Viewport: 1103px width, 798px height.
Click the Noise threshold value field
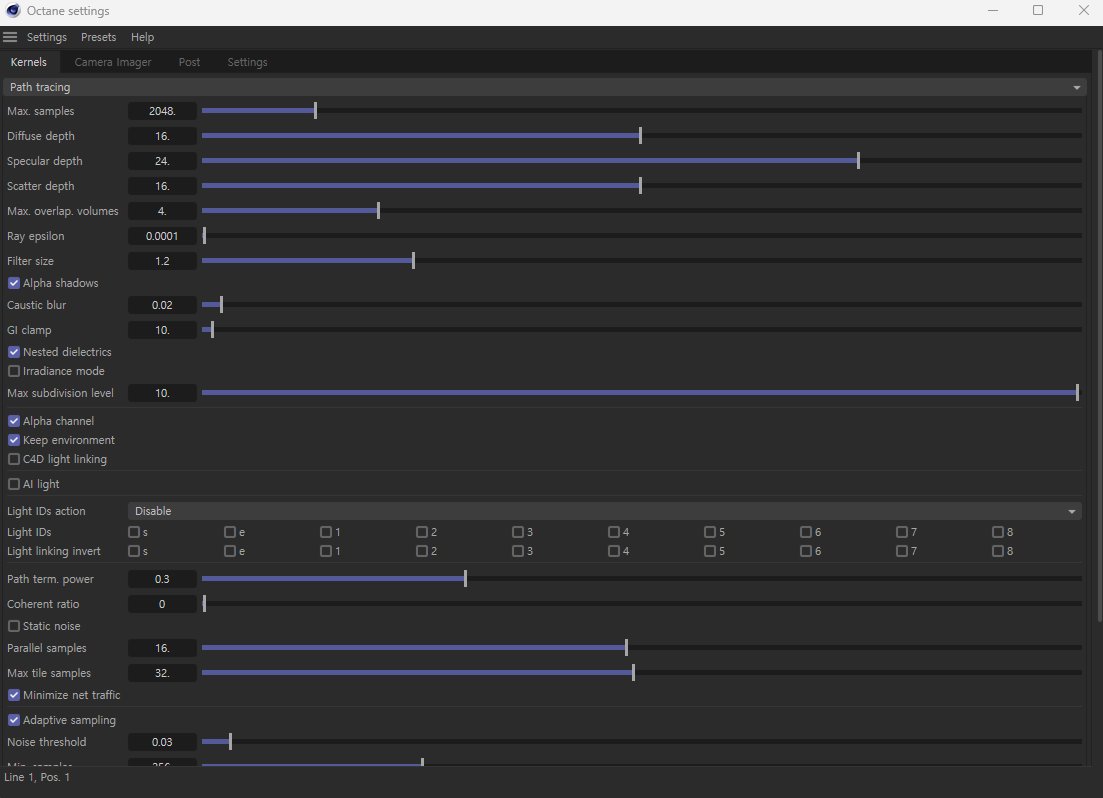tap(162, 742)
